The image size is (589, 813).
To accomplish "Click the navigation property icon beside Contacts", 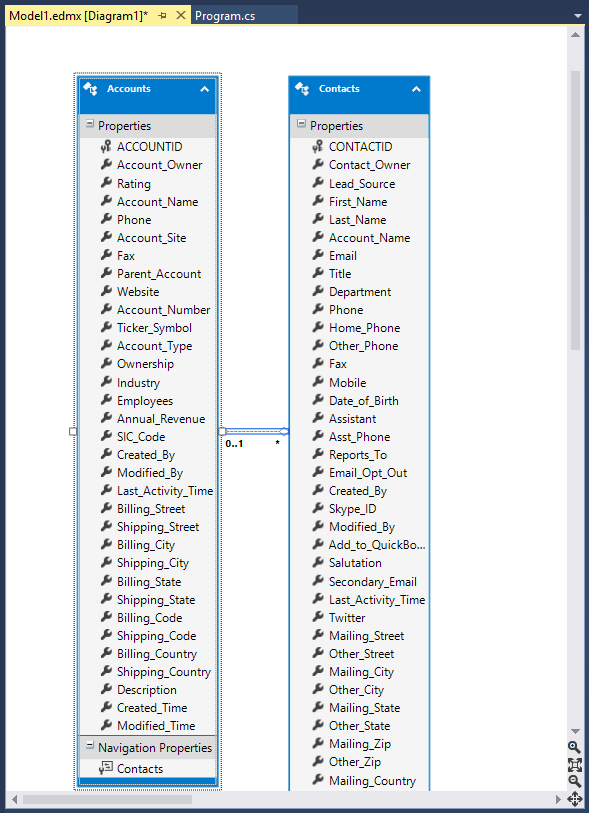I will (106, 768).
